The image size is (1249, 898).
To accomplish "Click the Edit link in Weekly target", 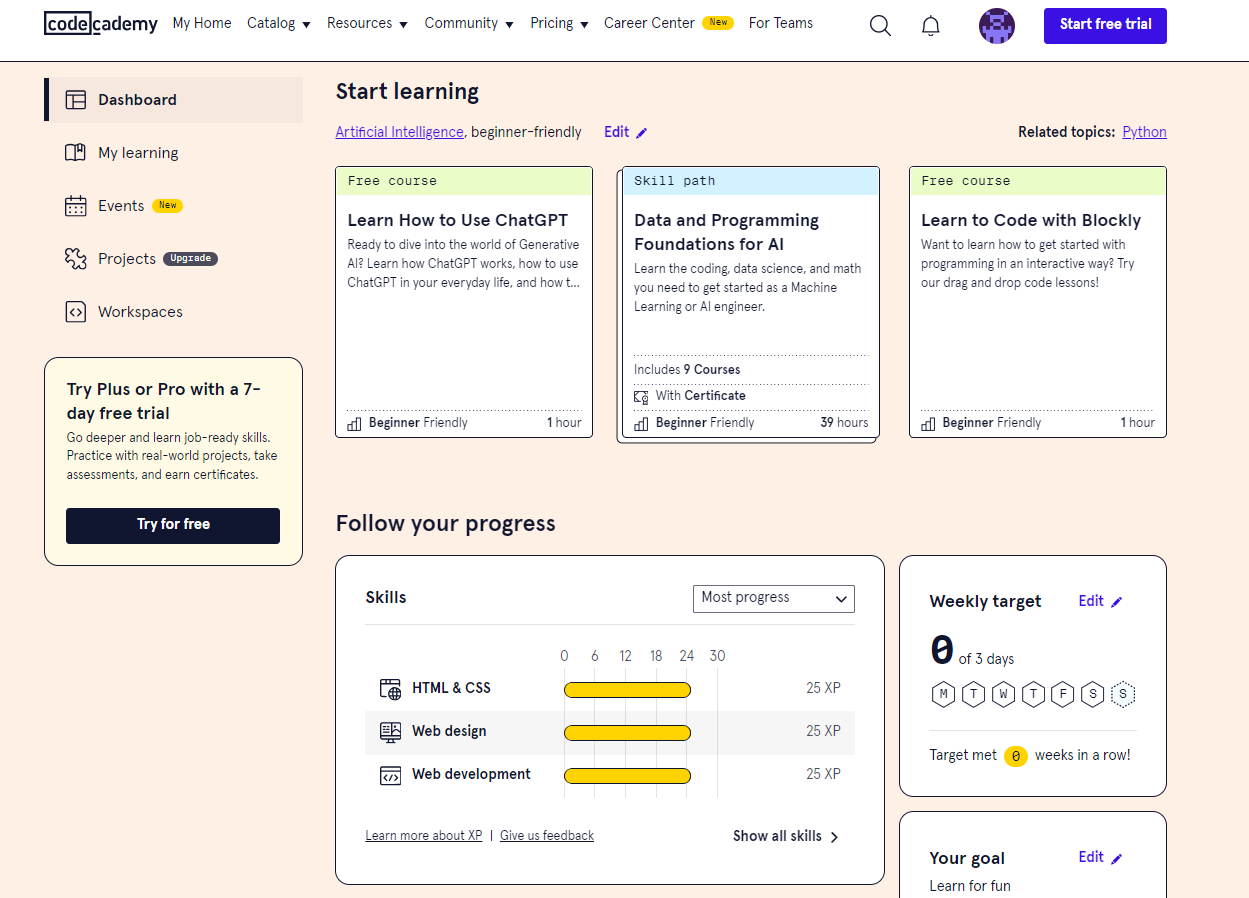I will (x=1091, y=601).
